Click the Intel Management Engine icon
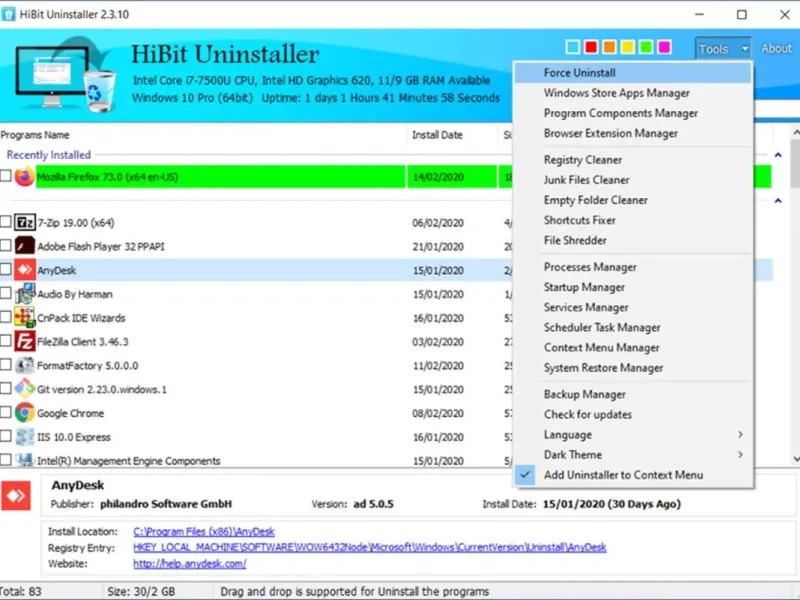 coord(24,460)
